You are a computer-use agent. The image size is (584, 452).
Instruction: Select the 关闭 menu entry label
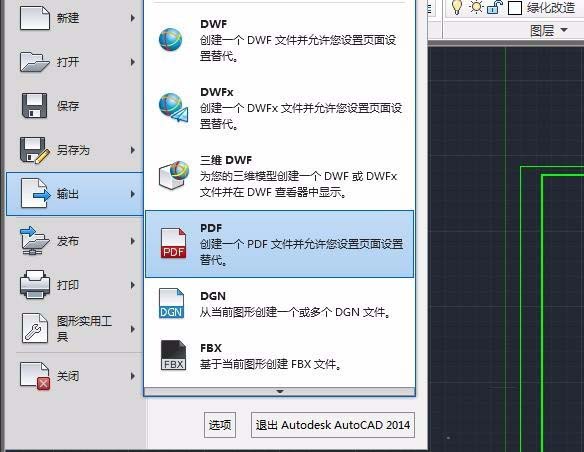pyautogui.click(x=68, y=376)
